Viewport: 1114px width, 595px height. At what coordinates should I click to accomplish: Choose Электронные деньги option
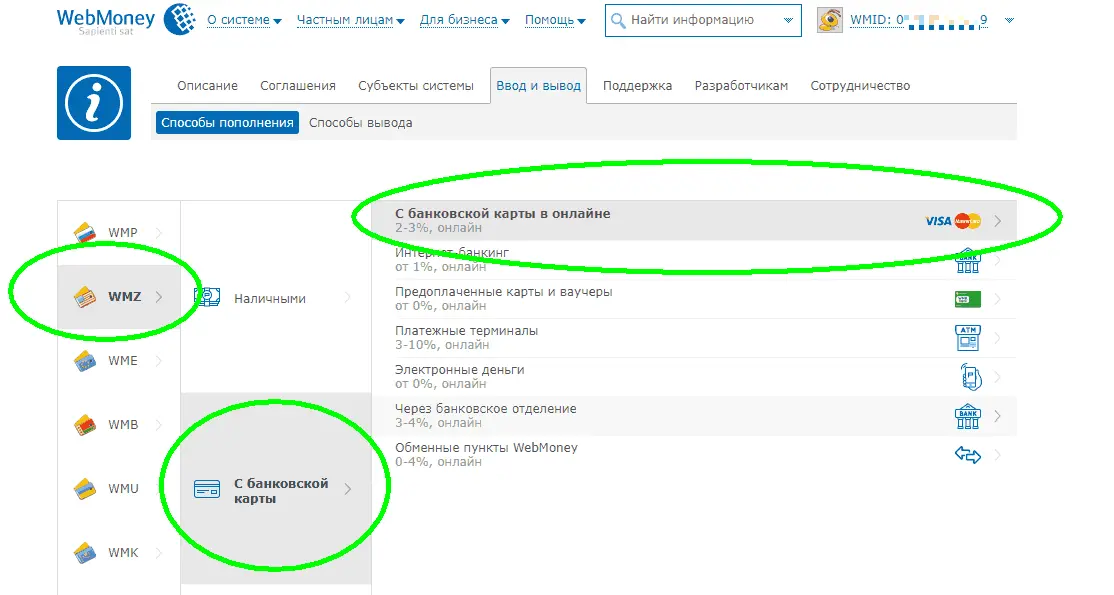click(x=693, y=377)
